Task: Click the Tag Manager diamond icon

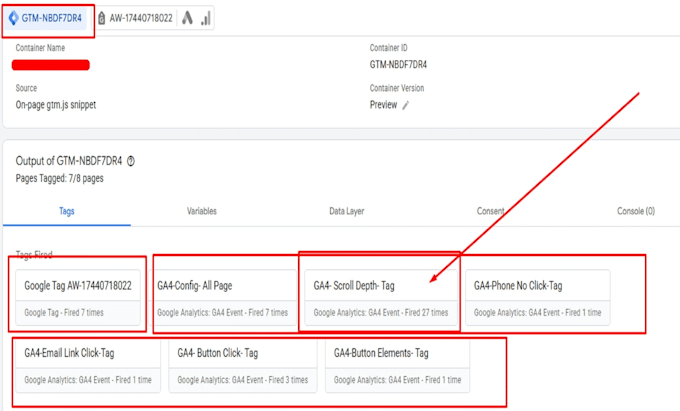Action: [x=13, y=18]
